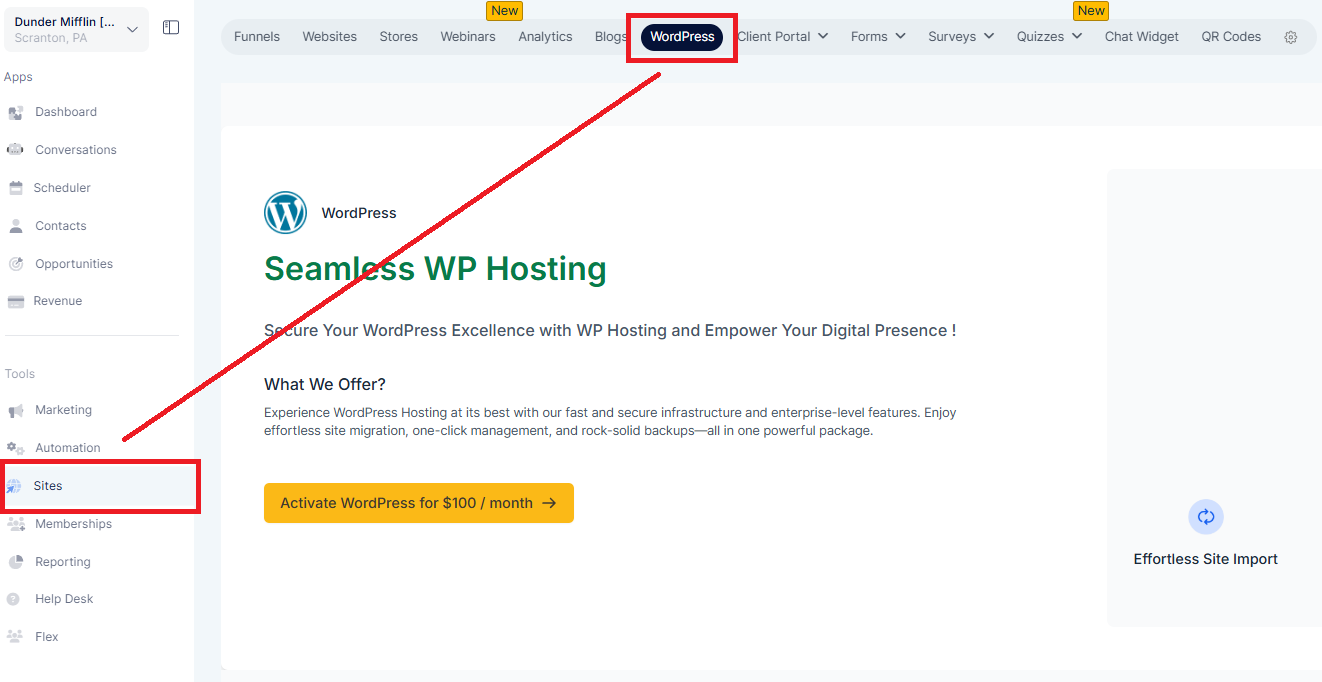Click the New badge above Quizzes
Viewport: 1322px width, 682px height.
(x=1091, y=11)
